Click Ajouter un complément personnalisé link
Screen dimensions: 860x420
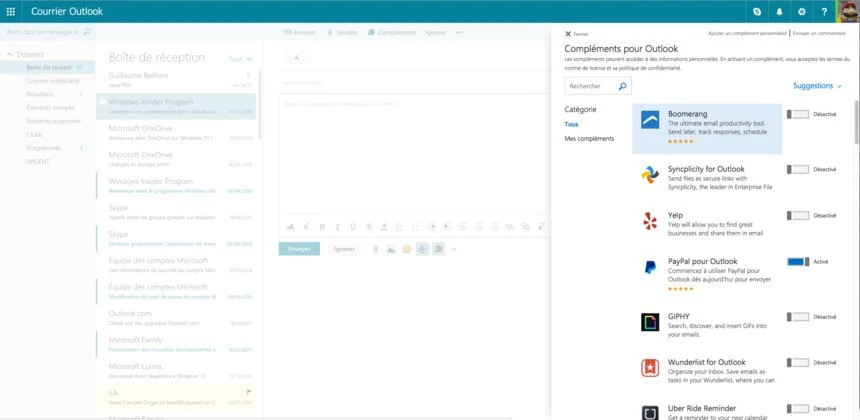(748, 33)
